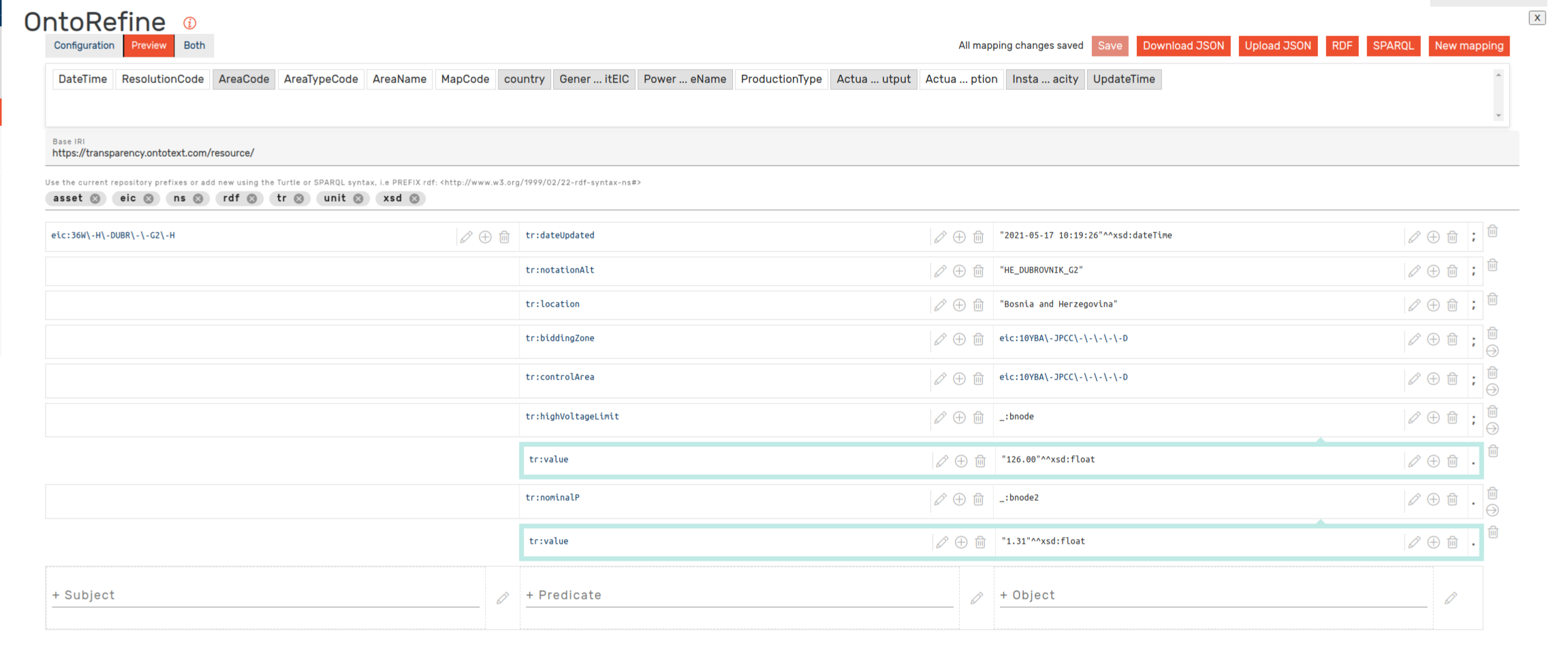Collapse nested arrow for tr:nominalP row

[x=1492, y=510]
